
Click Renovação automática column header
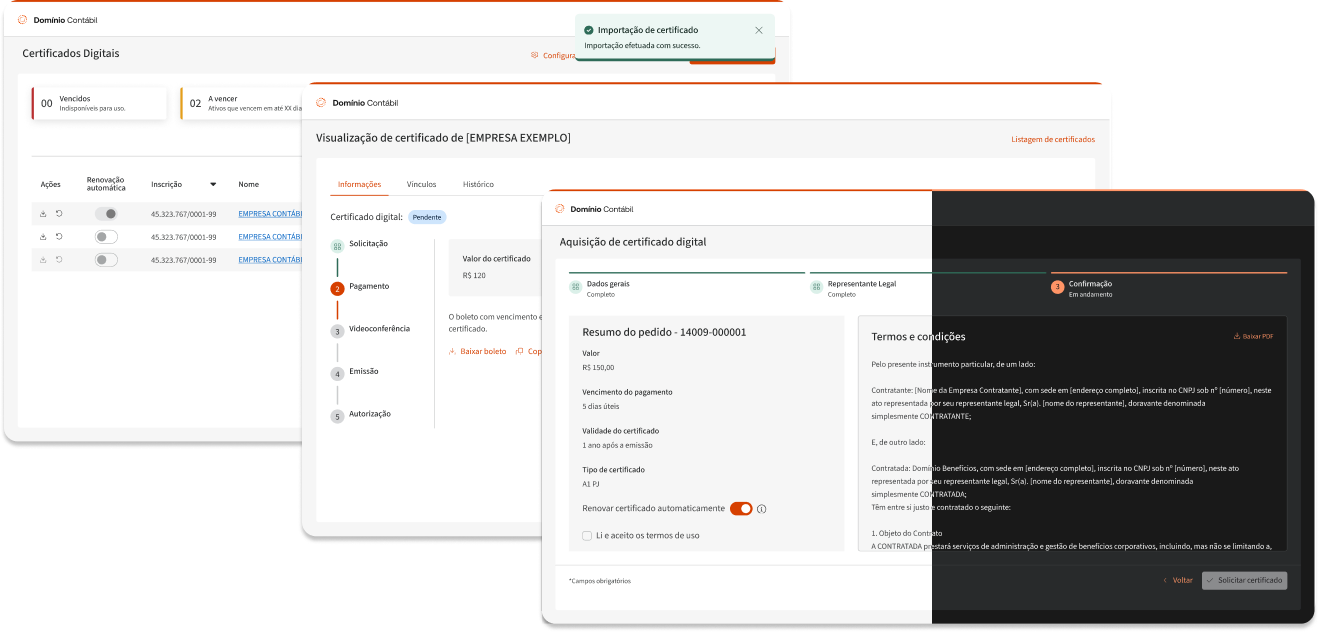pos(106,184)
